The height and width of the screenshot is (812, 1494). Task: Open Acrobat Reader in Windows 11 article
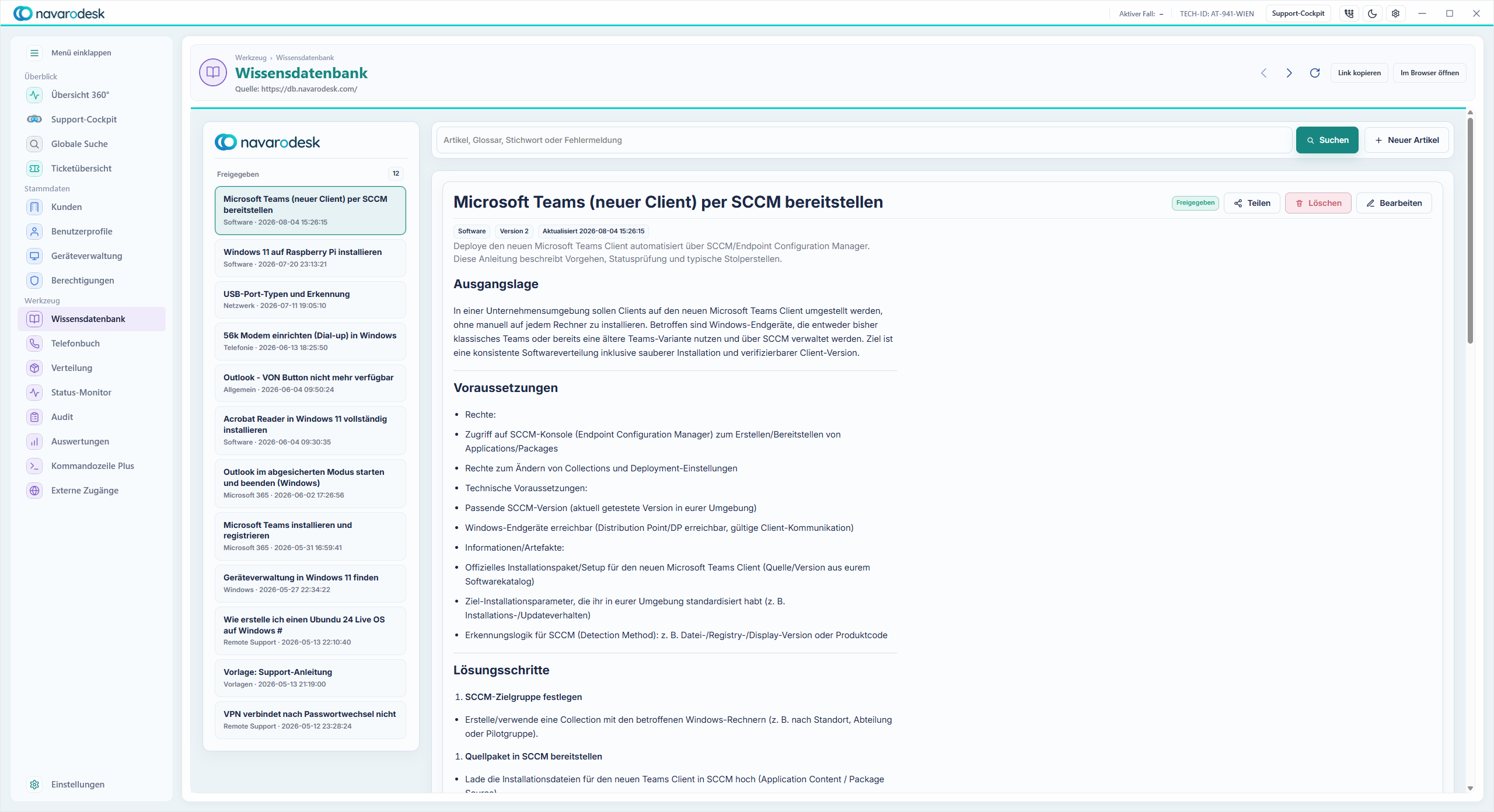pos(310,430)
